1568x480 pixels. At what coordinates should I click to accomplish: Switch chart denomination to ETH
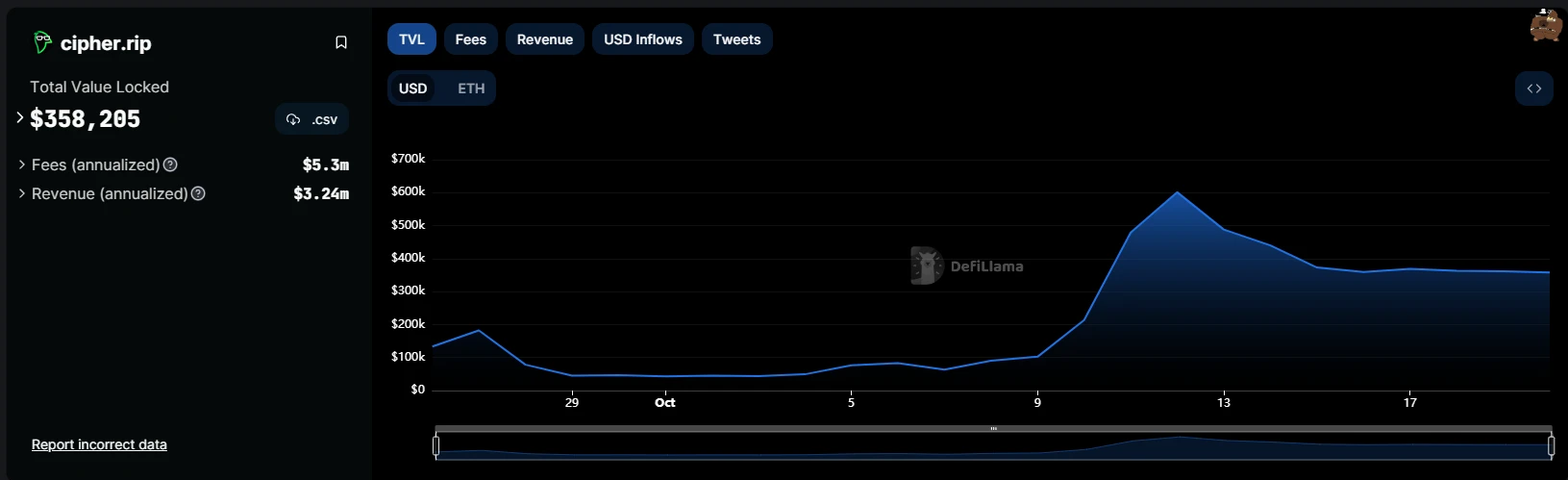click(x=471, y=88)
